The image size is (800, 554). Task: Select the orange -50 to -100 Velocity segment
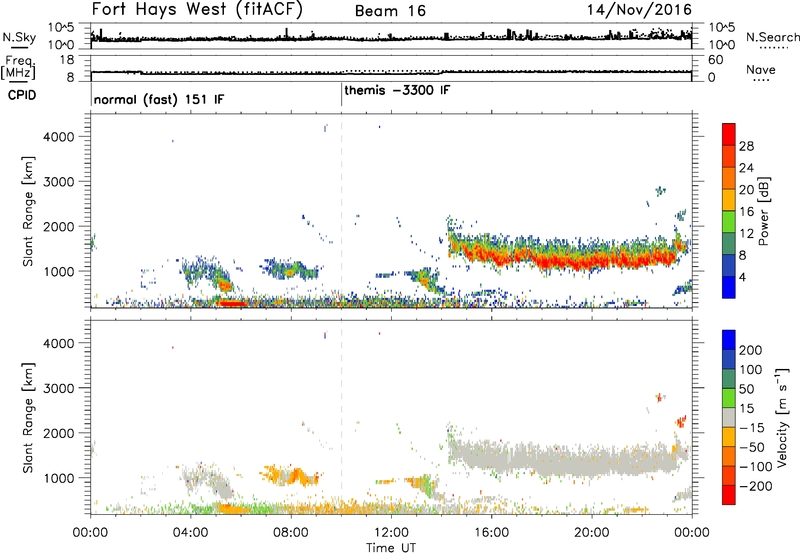pyautogui.click(x=729, y=456)
